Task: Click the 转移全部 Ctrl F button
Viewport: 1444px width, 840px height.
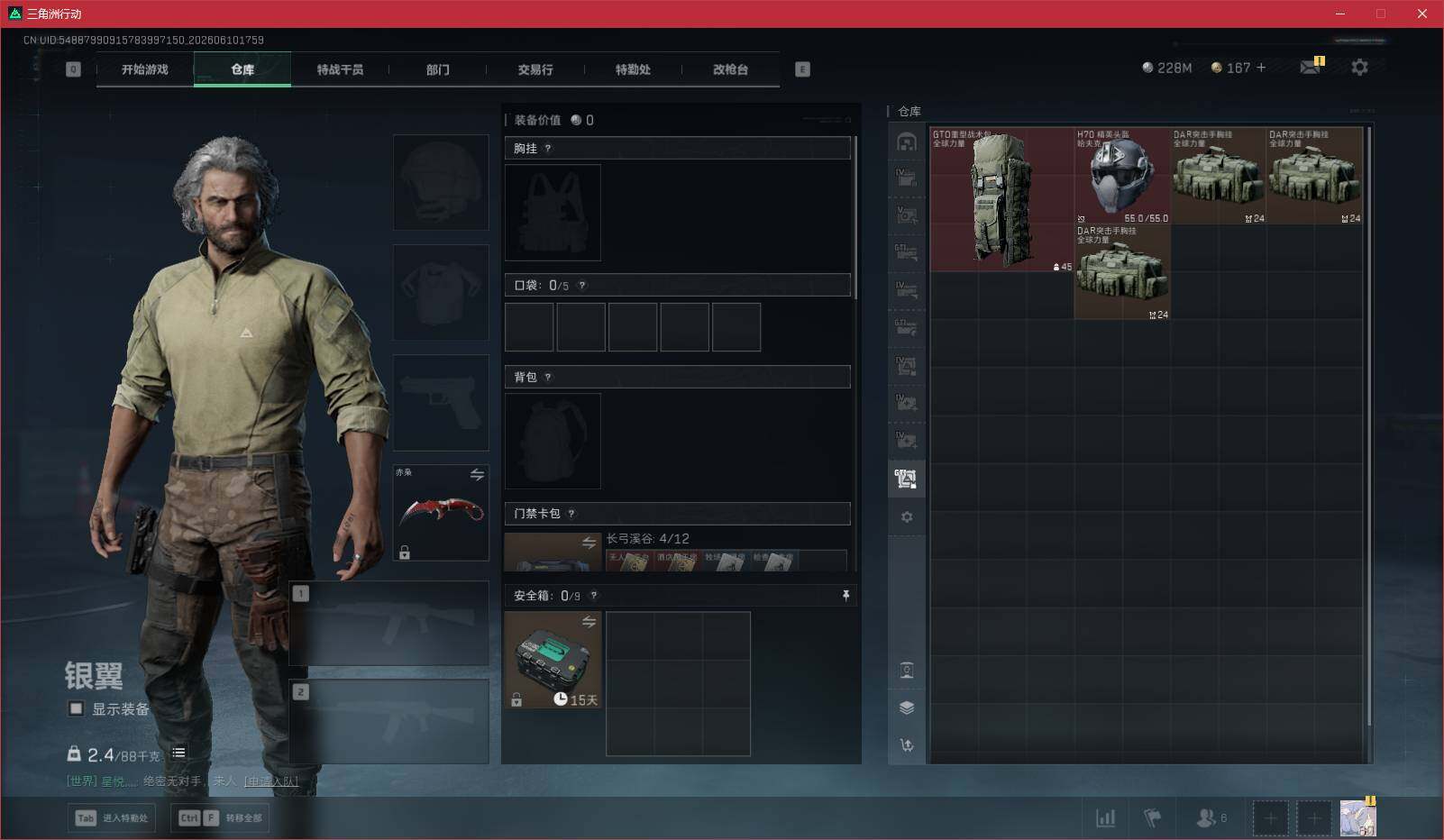Action: (x=221, y=817)
